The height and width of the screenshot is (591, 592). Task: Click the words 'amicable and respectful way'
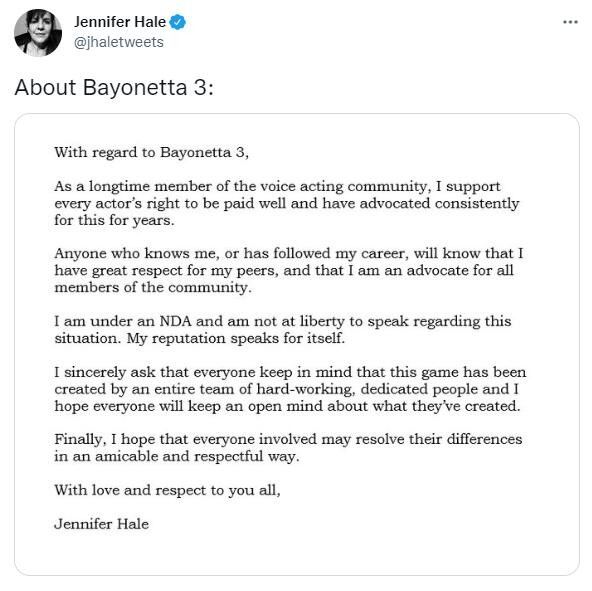(x=197, y=456)
